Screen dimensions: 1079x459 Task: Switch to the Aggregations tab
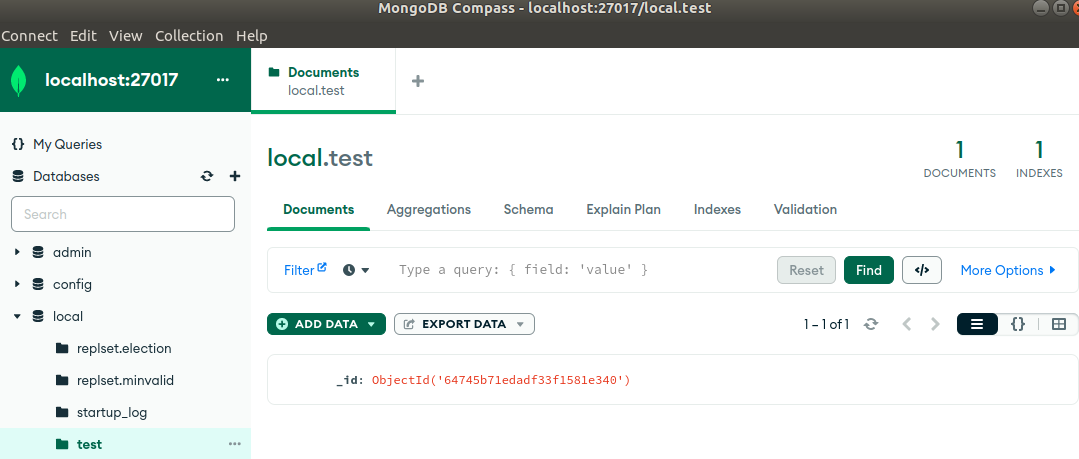click(429, 209)
